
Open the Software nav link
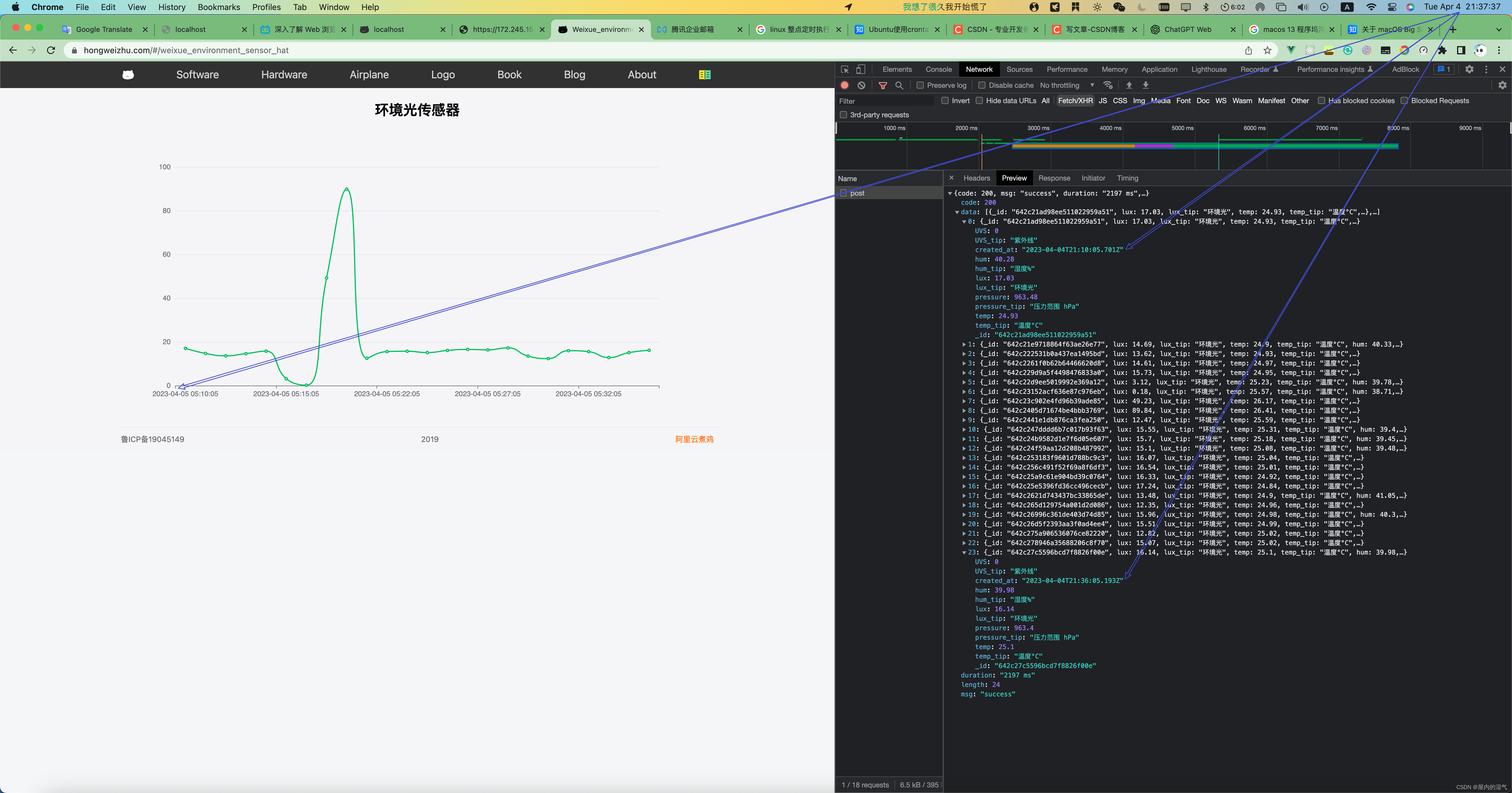[x=197, y=74]
